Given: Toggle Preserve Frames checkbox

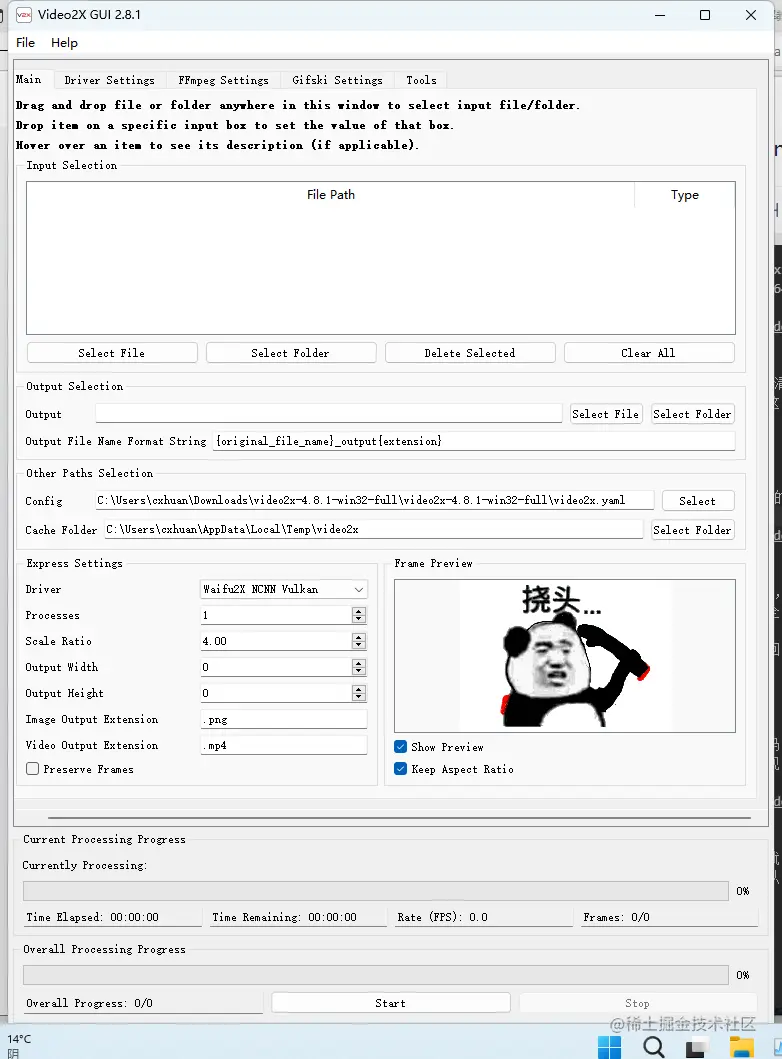Looking at the screenshot, I should (32, 769).
